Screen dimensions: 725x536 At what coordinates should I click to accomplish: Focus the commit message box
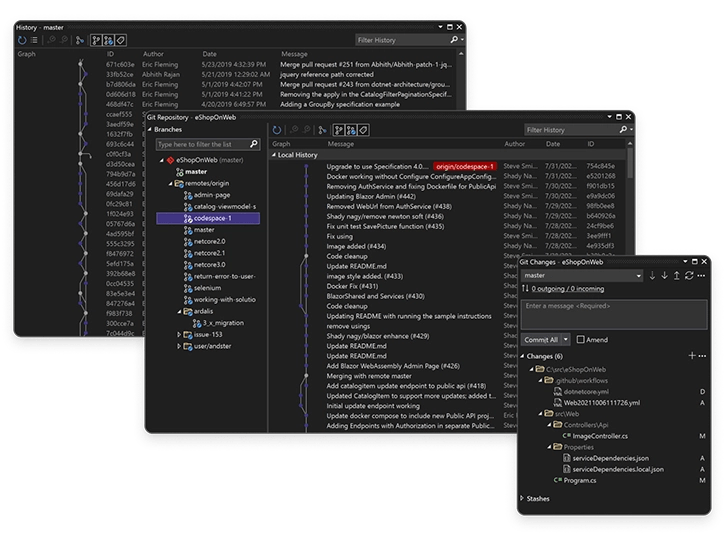point(614,314)
